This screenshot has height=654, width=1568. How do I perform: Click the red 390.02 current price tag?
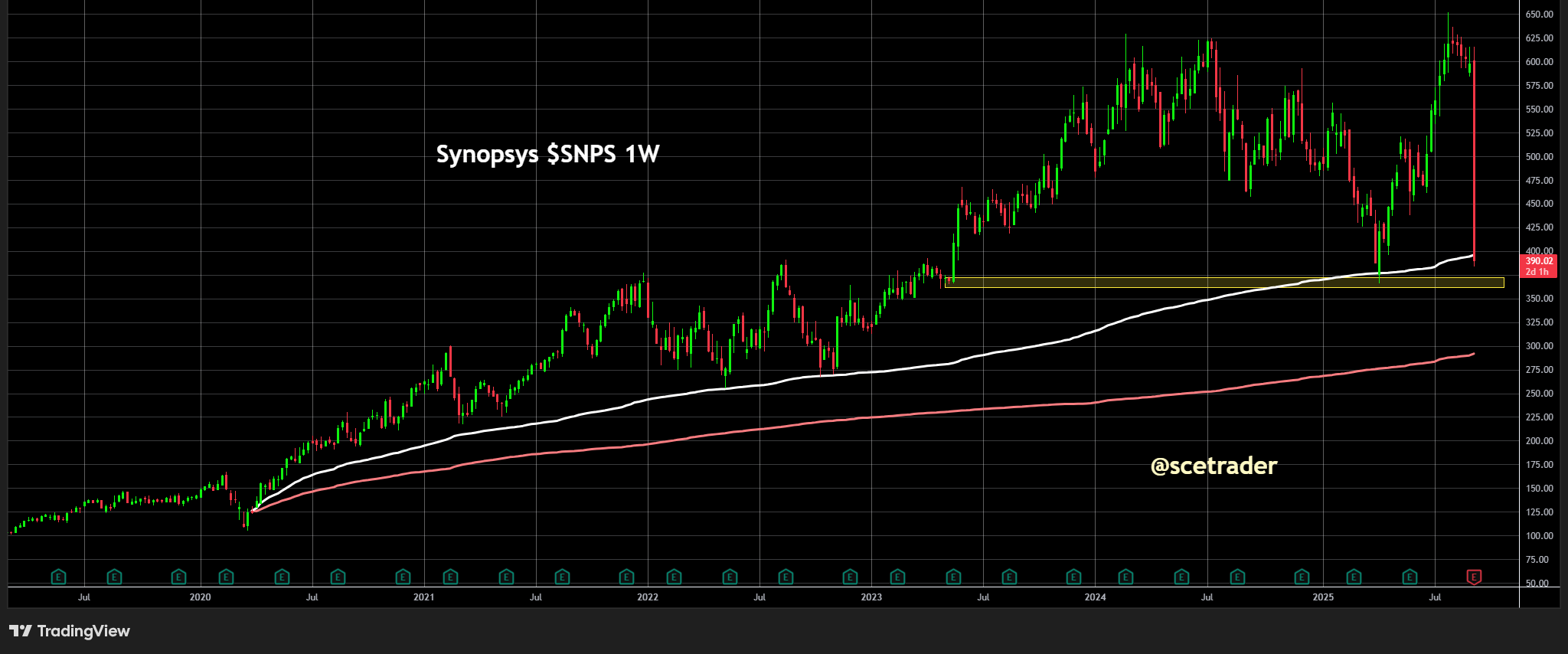[x=1539, y=267]
